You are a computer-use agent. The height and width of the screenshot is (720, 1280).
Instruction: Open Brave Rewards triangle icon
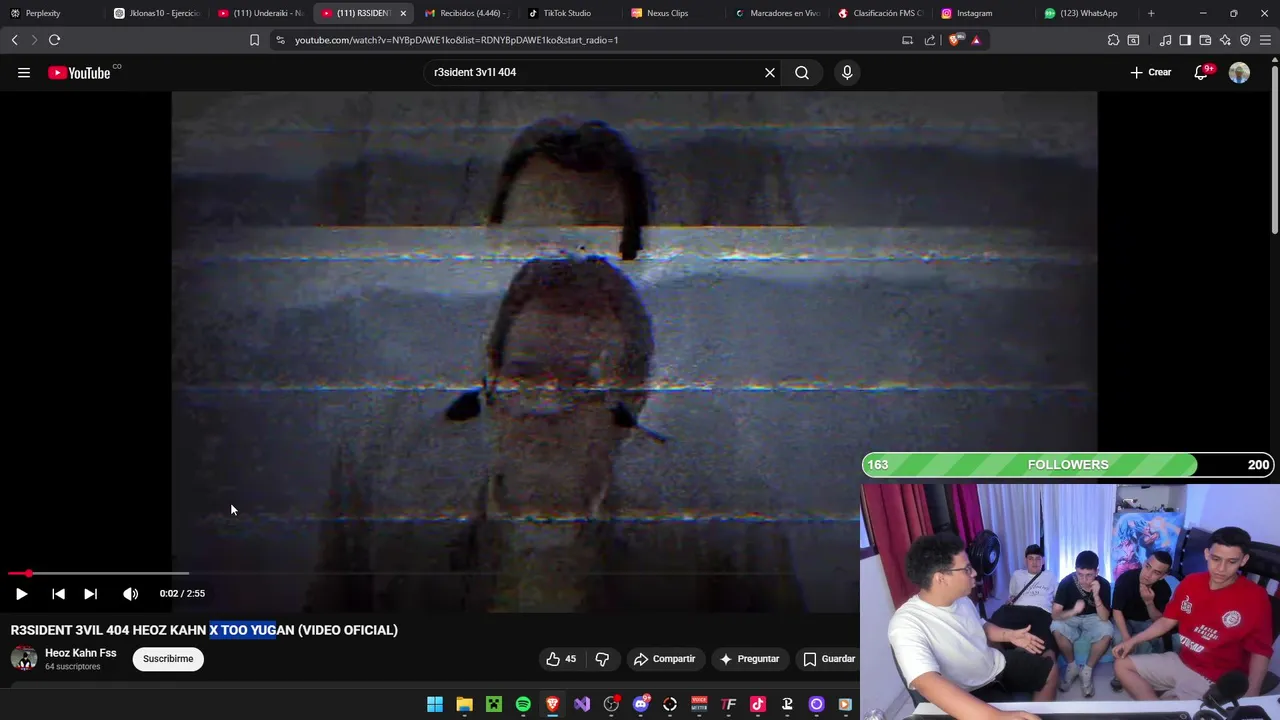(x=976, y=40)
